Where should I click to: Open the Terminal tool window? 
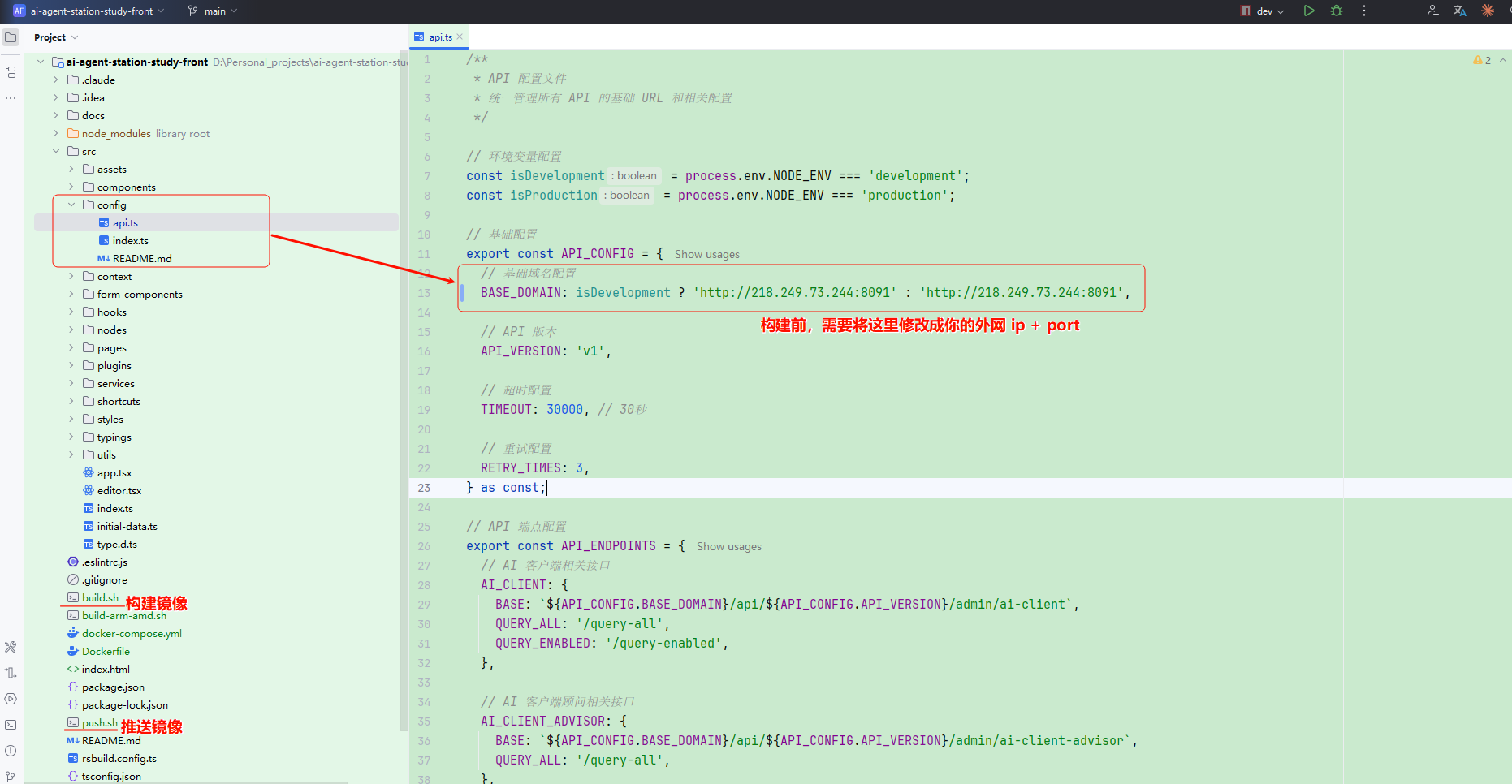(x=11, y=725)
